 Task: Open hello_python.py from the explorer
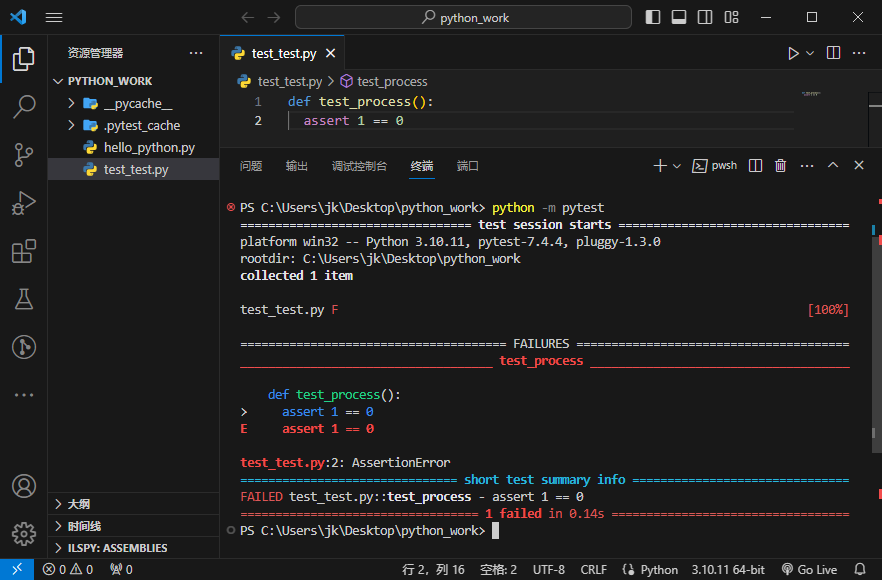click(134, 147)
